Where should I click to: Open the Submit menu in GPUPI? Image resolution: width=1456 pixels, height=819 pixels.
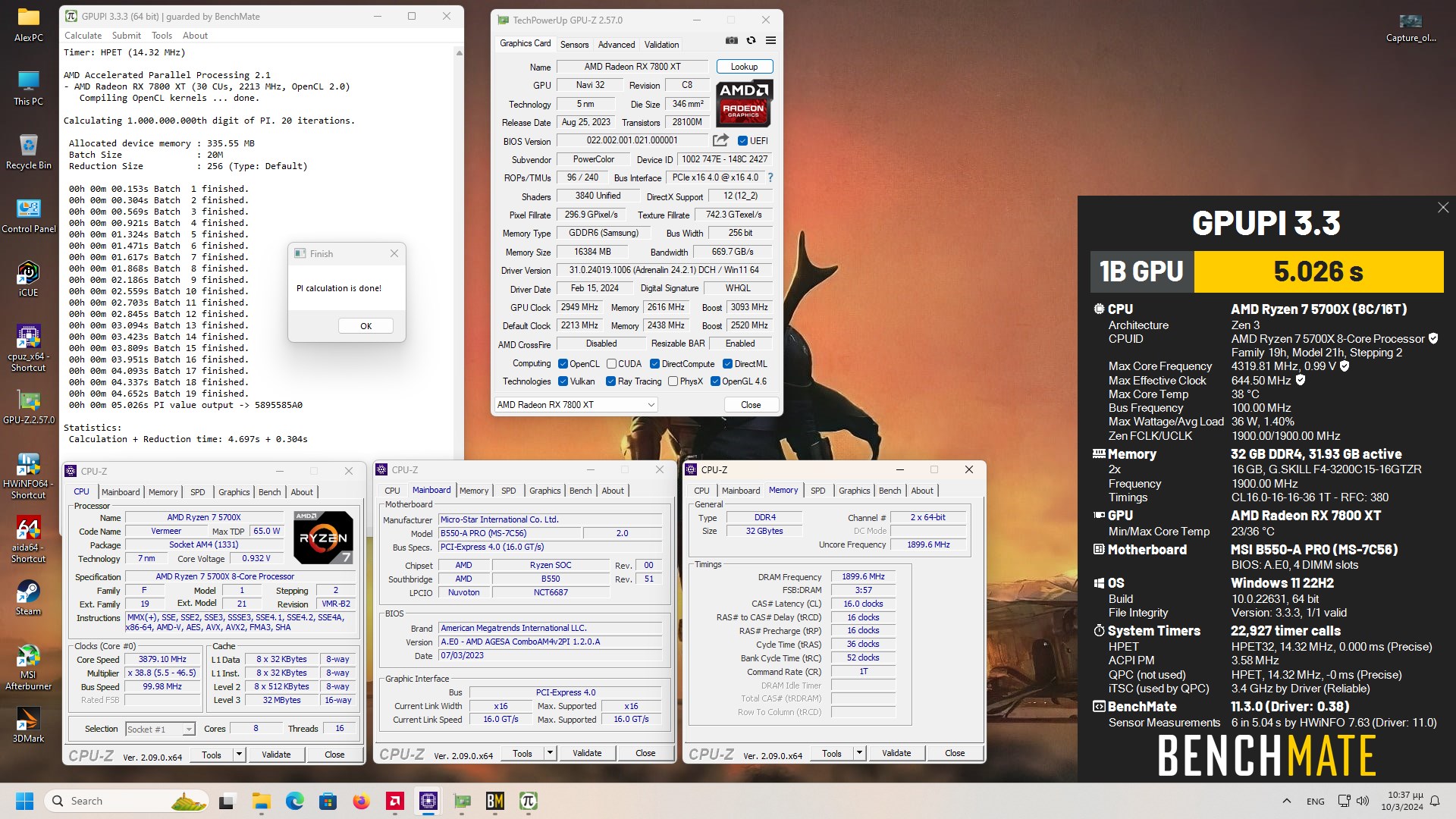point(126,36)
